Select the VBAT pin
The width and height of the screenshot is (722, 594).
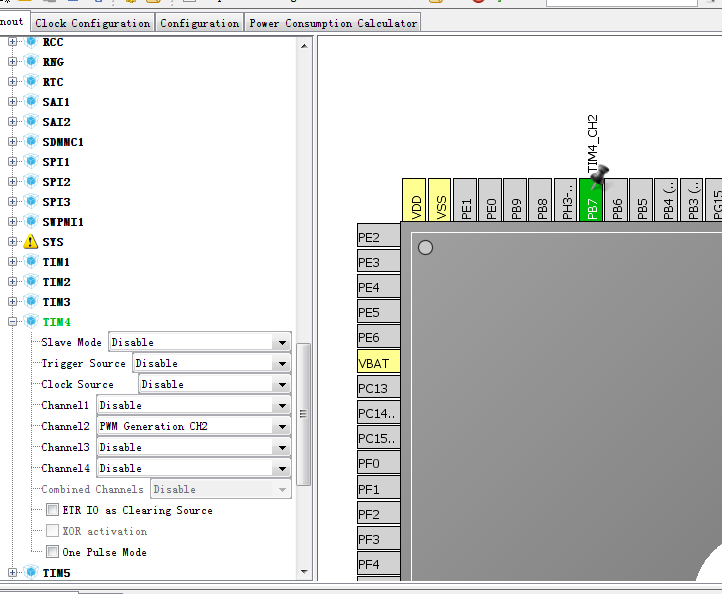pyautogui.click(x=378, y=363)
